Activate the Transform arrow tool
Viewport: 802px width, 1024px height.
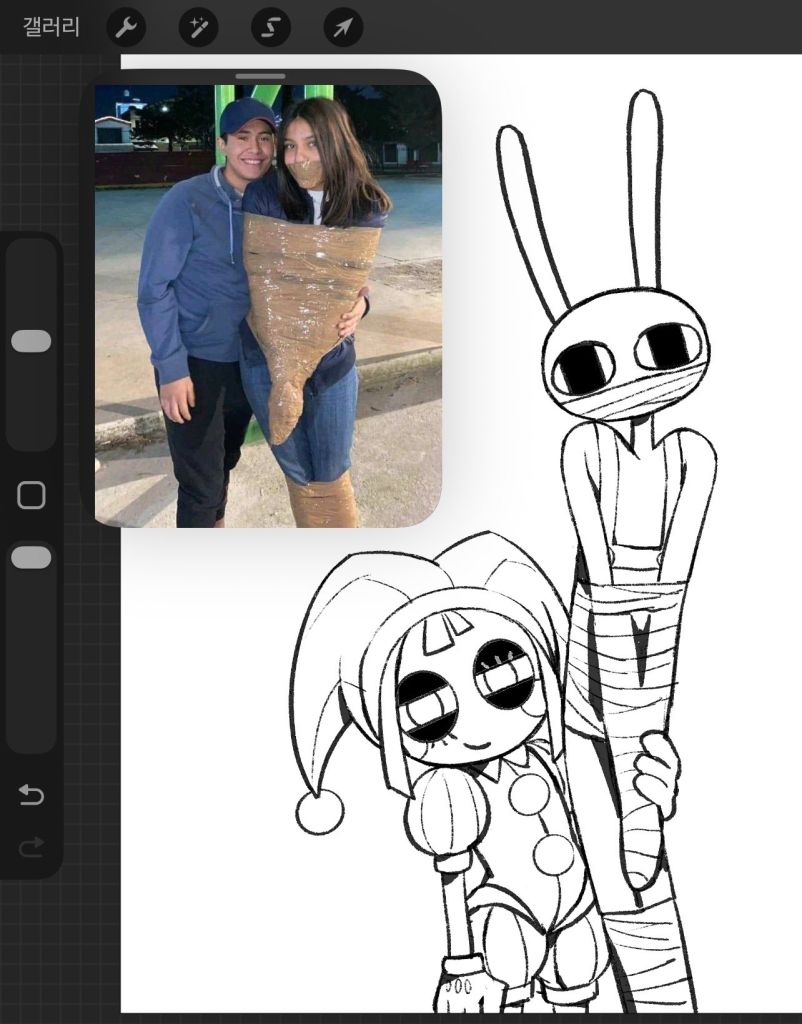tap(343, 27)
